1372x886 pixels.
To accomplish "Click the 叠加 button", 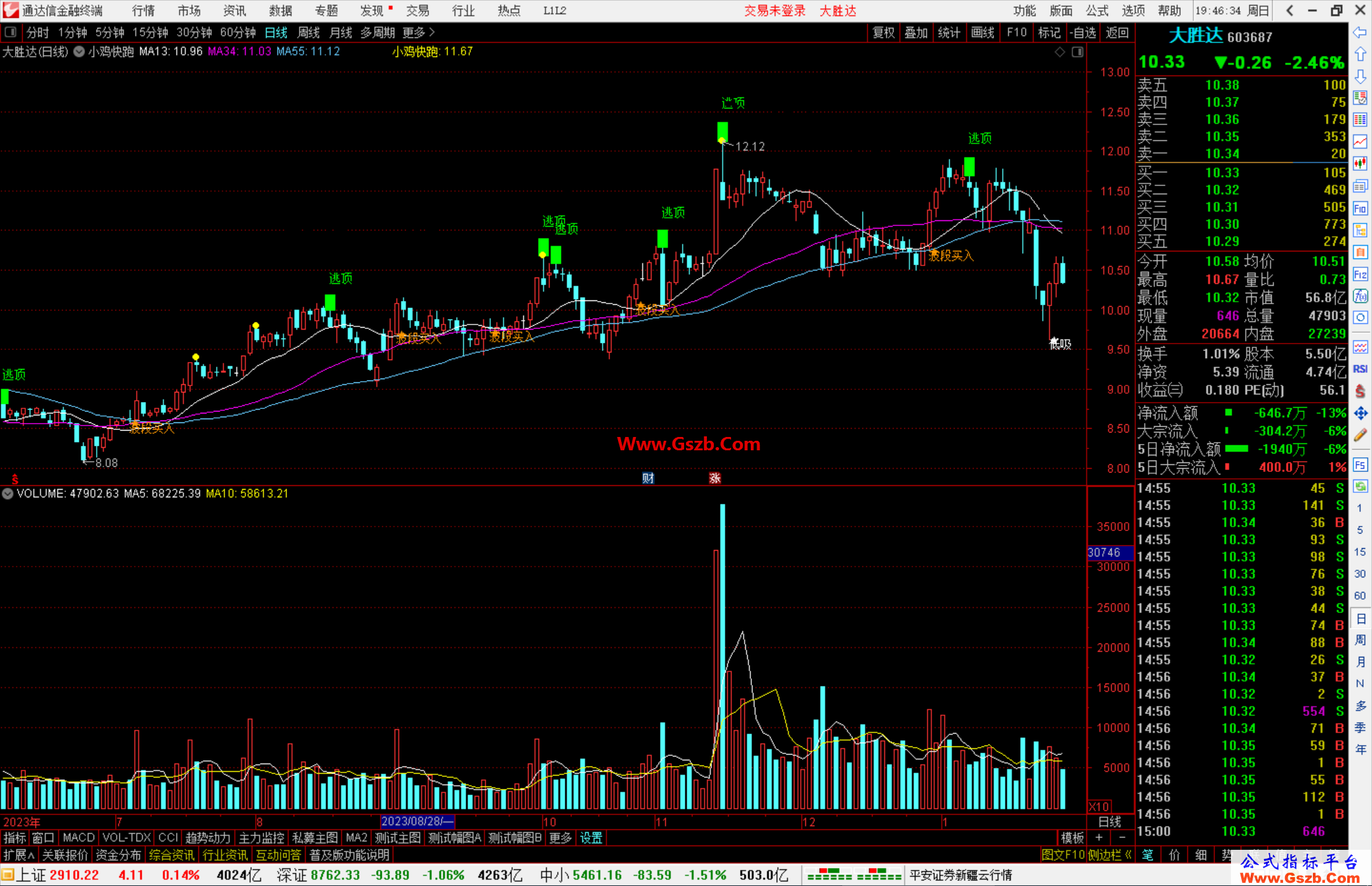I will [917, 32].
